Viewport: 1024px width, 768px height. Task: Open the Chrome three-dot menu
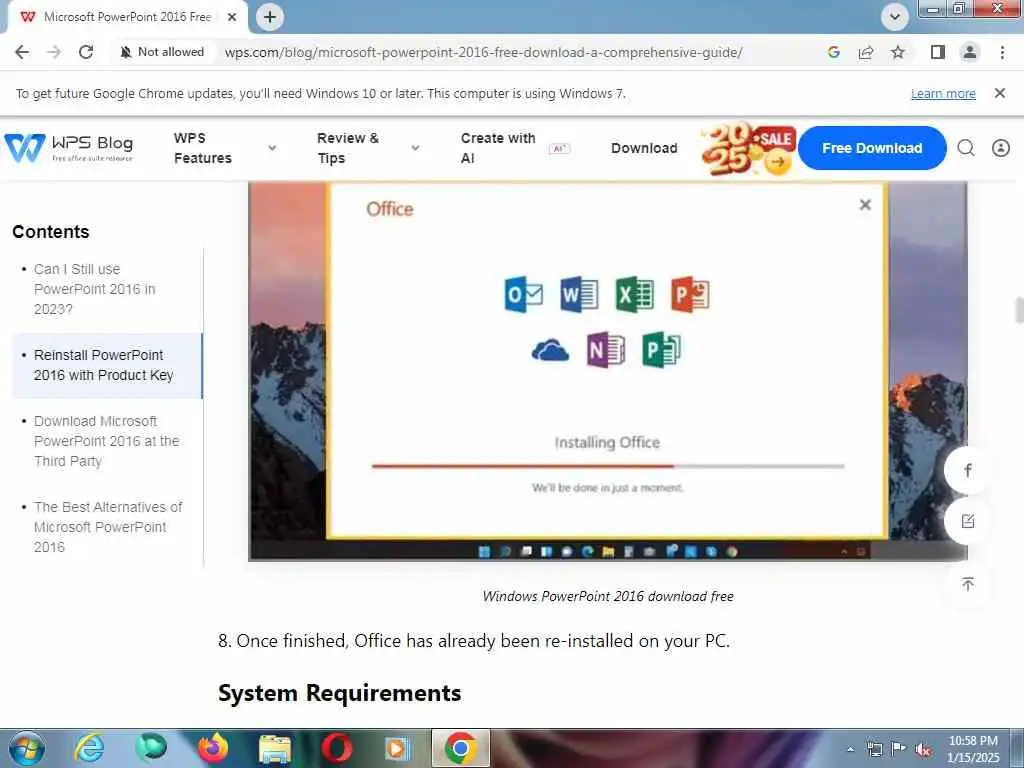pyautogui.click(x=1002, y=52)
